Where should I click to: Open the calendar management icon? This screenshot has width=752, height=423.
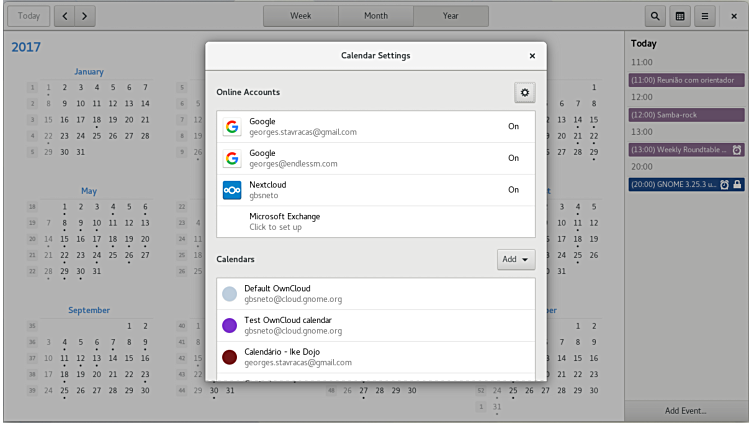(680, 16)
